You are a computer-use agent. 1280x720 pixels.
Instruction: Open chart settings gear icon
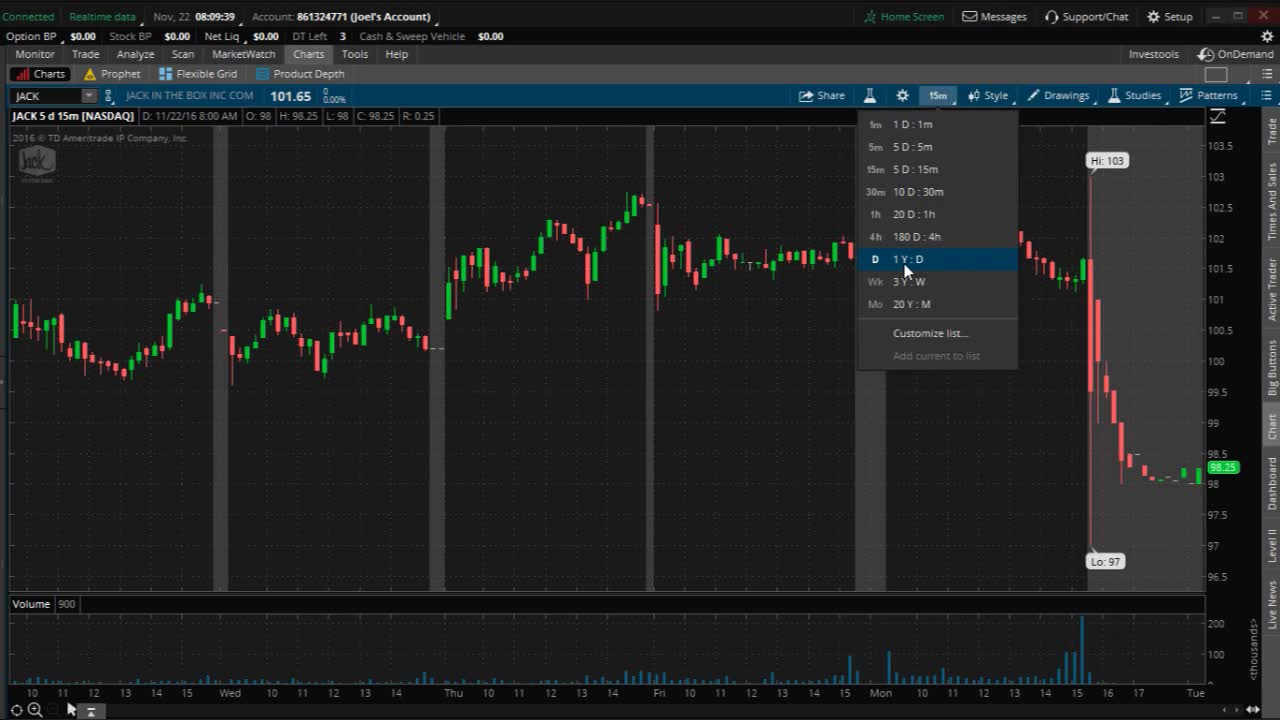click(x=902, y=96)
